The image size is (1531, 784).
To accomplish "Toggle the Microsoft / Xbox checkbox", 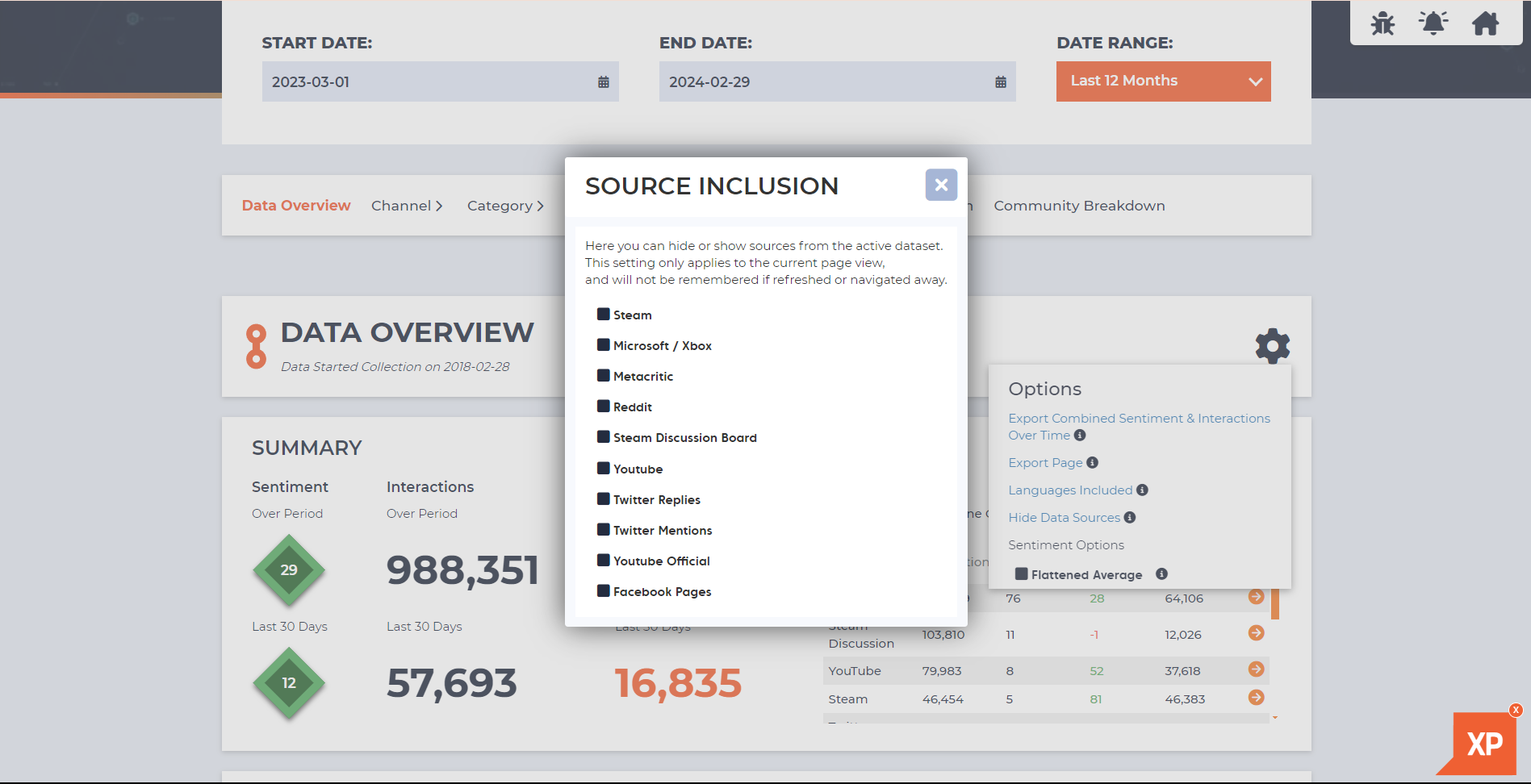I will 603,344.
